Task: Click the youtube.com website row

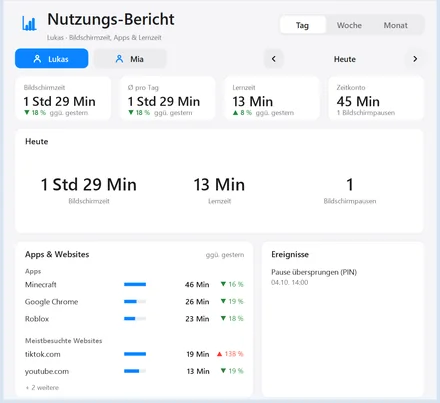Action: coord(134,371)
